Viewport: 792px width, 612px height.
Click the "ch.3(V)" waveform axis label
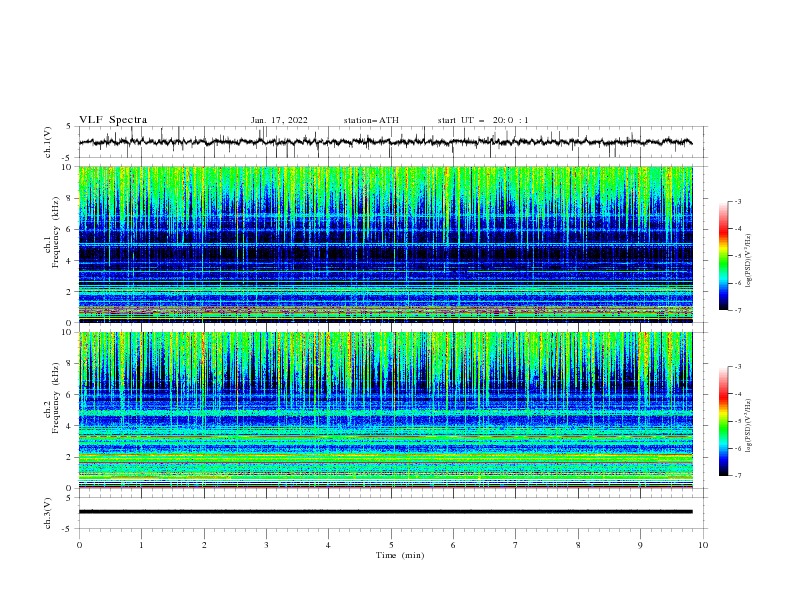pyautogui.click(x=48, y=513)
